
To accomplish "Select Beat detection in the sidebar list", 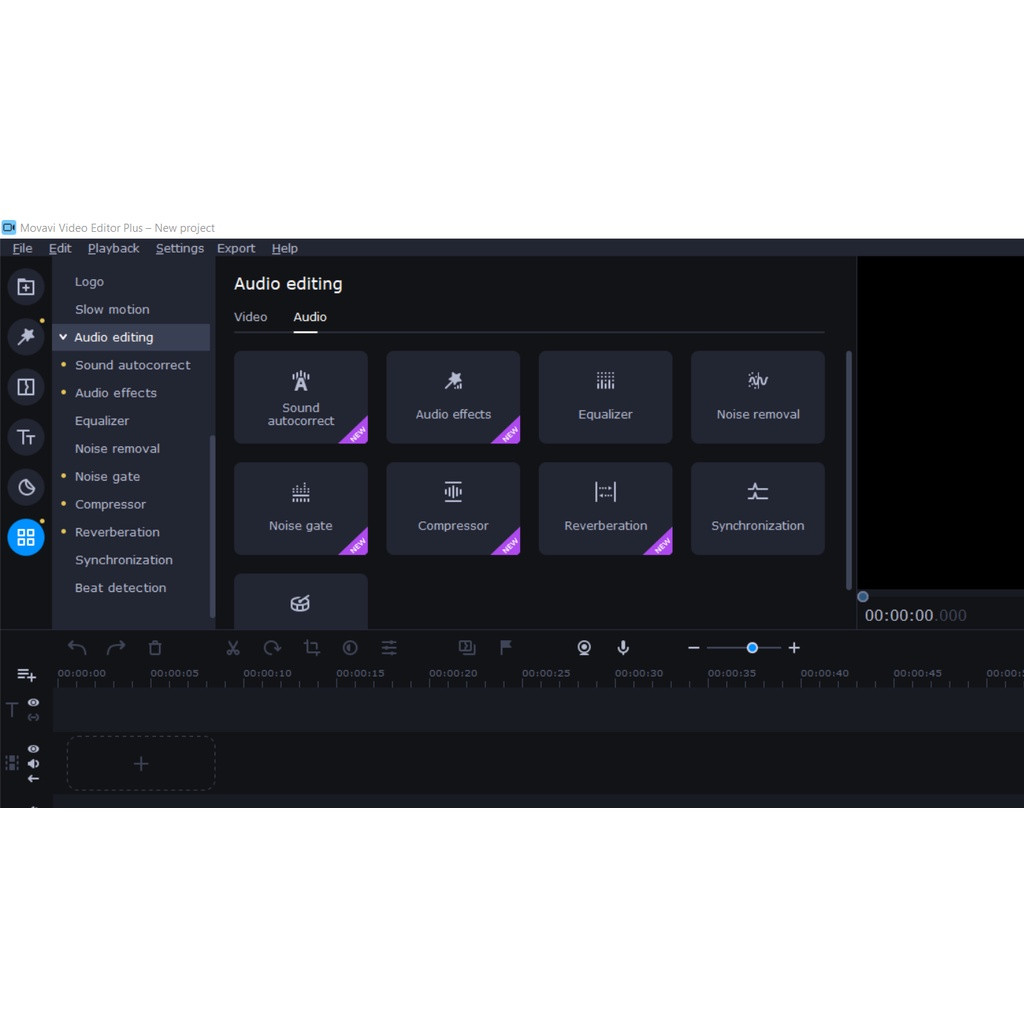I will (x=120, y=588).
